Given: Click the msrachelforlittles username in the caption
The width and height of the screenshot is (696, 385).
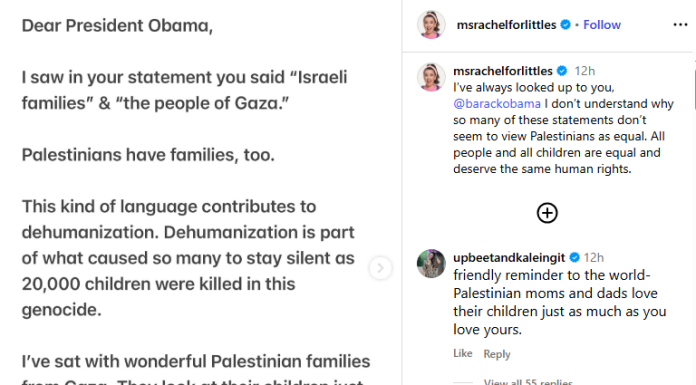Looking at the screenshot, I should click(502, 71).
